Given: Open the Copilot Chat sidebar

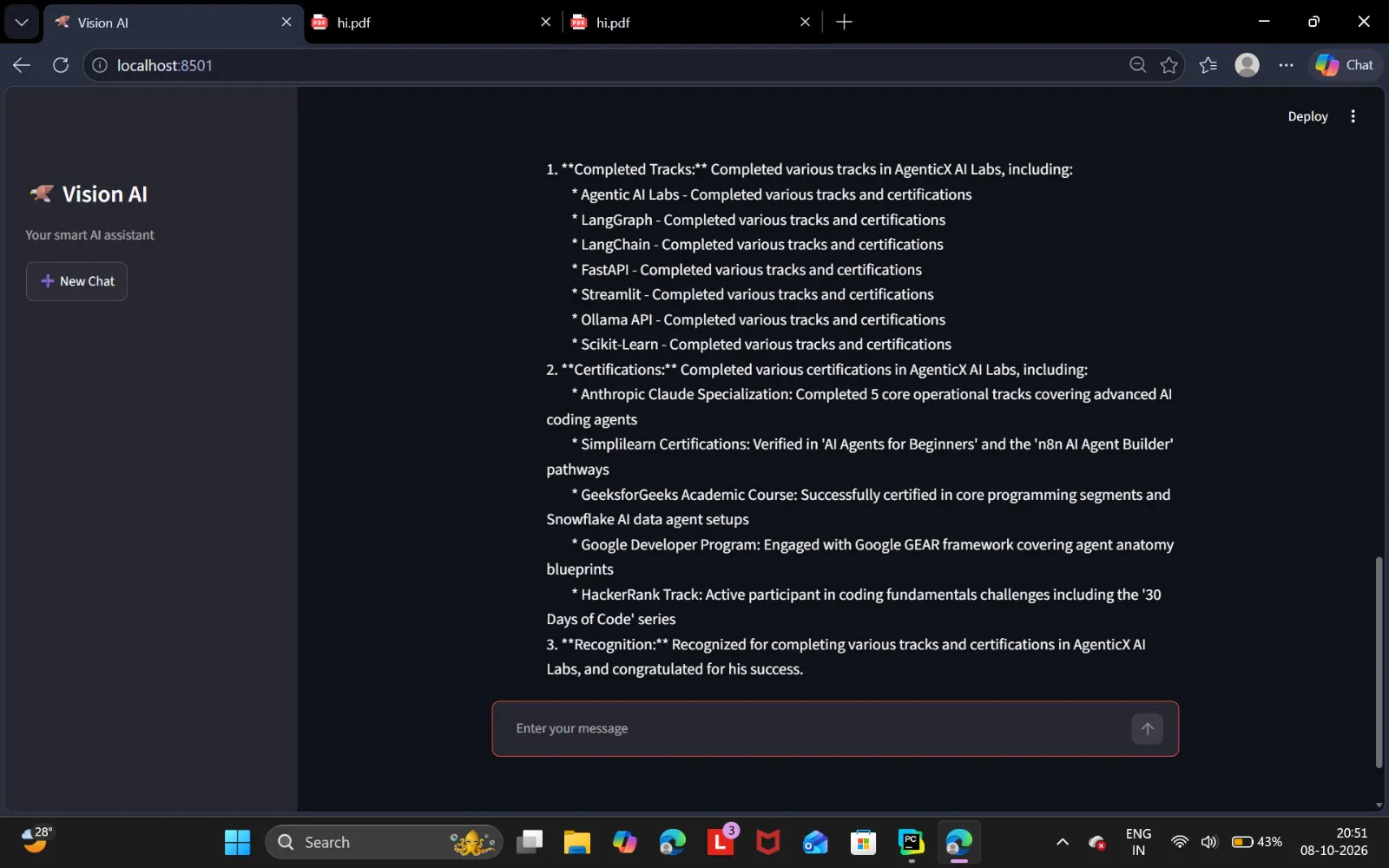Looking at the screenshot, I should point(1345,65).
